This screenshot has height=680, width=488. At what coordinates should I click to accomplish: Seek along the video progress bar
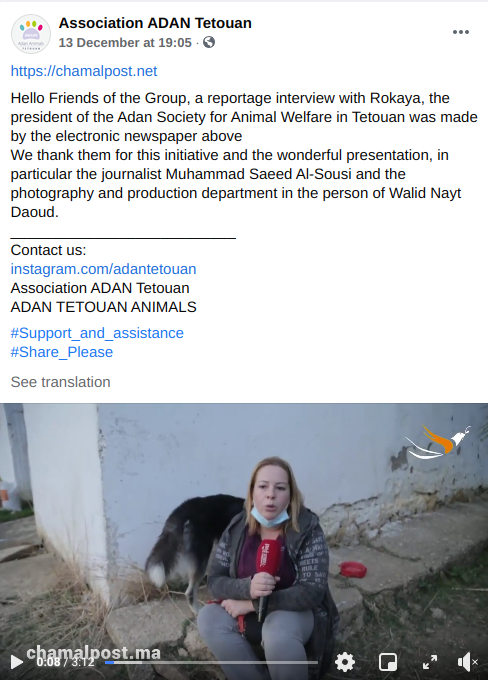pos(211,662)
